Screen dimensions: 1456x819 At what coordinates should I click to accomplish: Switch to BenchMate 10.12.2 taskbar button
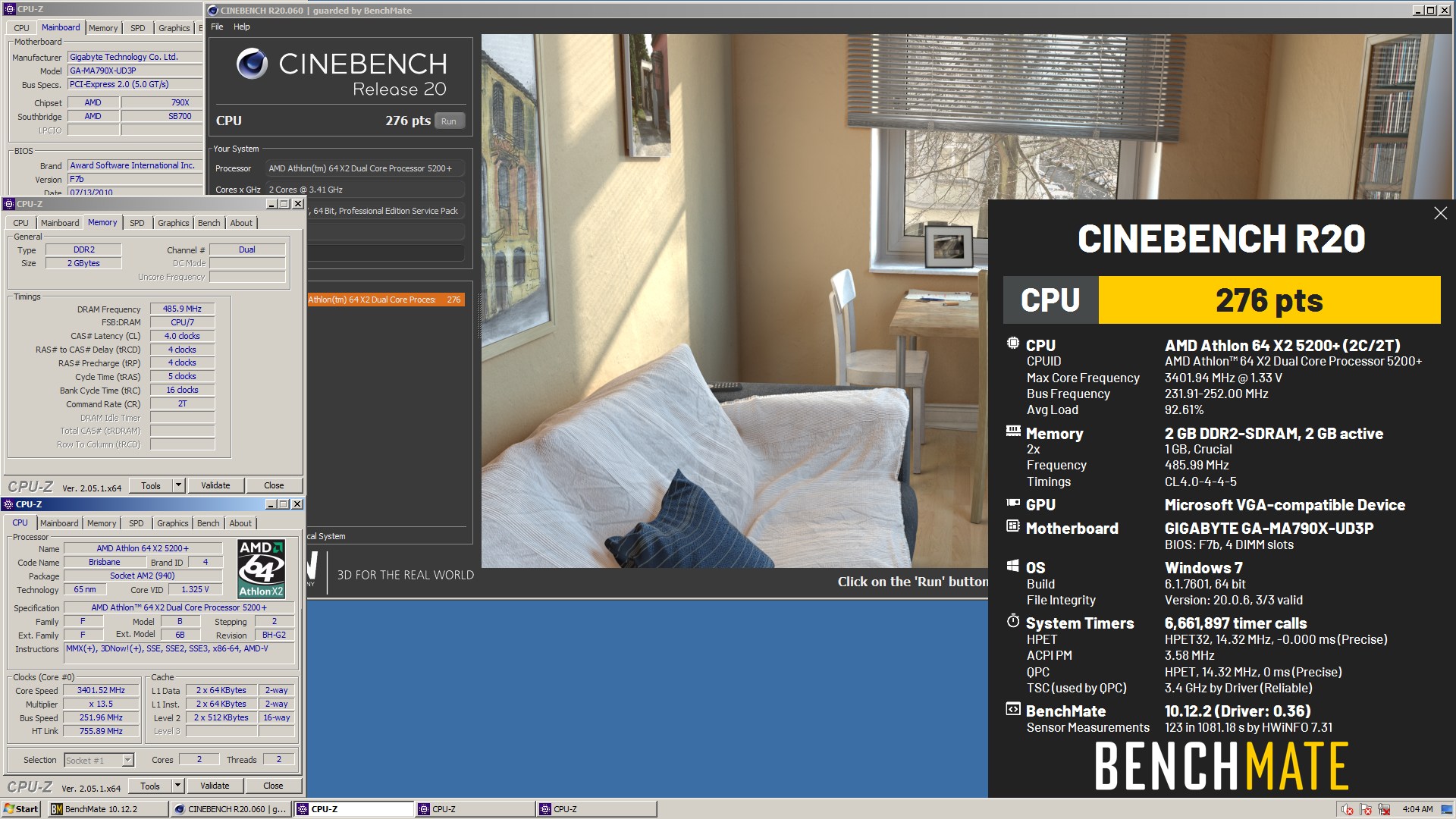108,809
